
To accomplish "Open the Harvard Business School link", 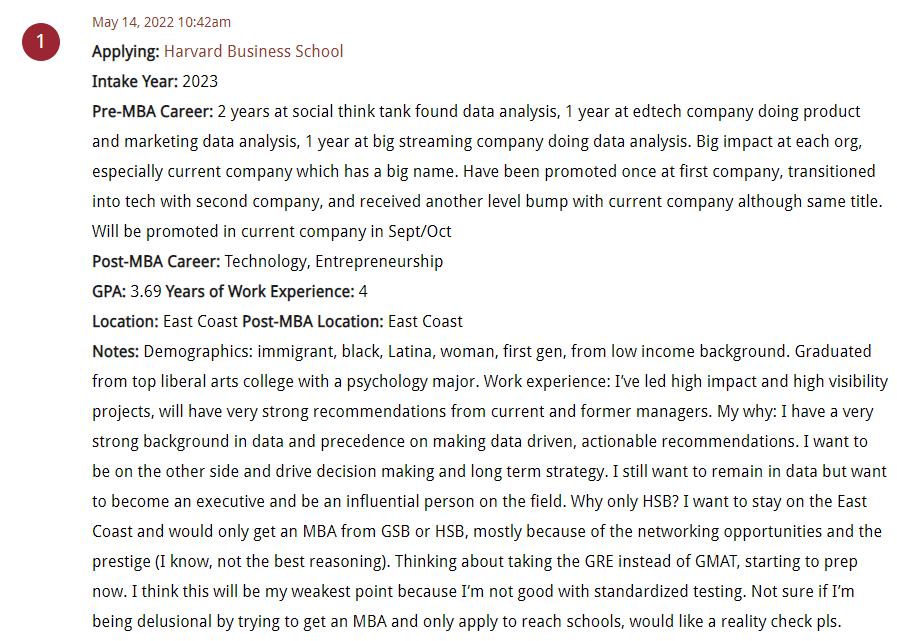I will click(253, 52).
